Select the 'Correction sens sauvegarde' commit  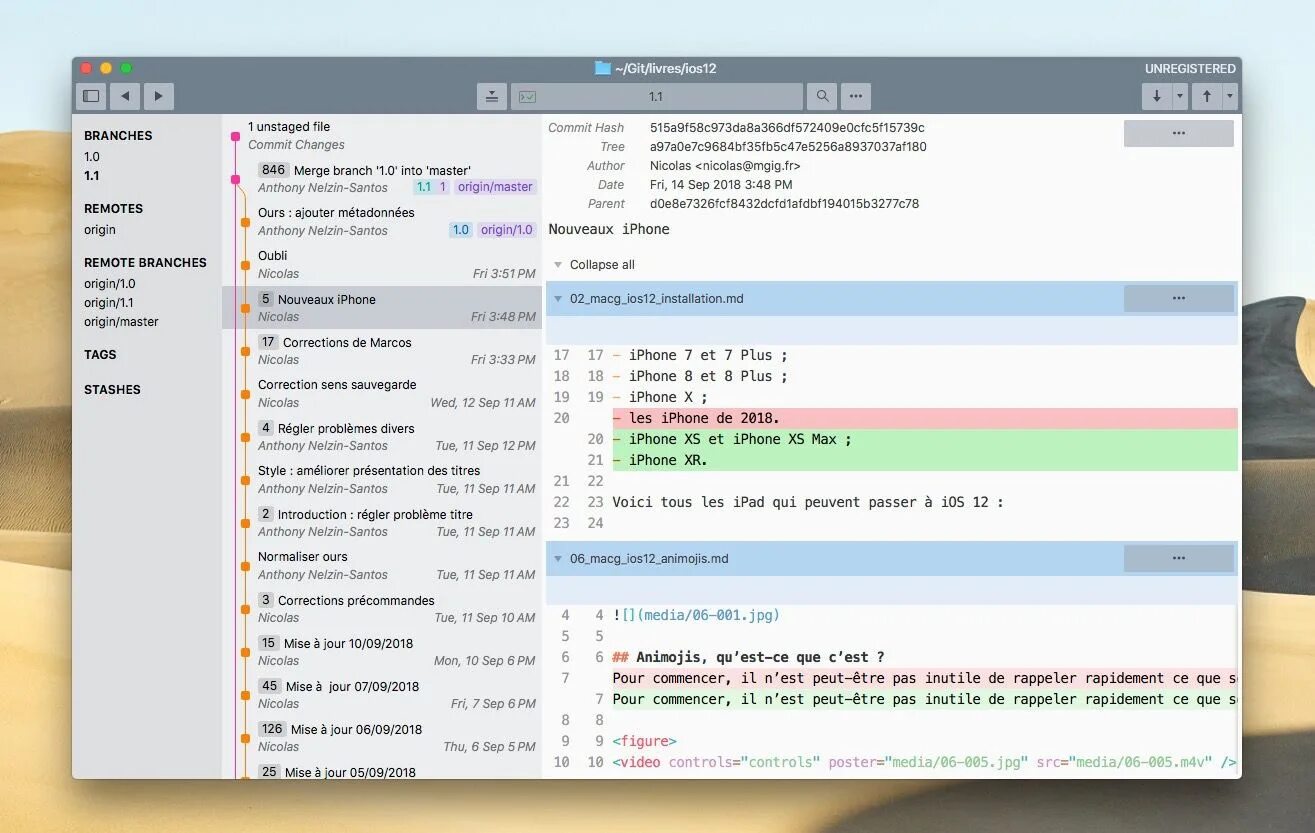[382, 394]
